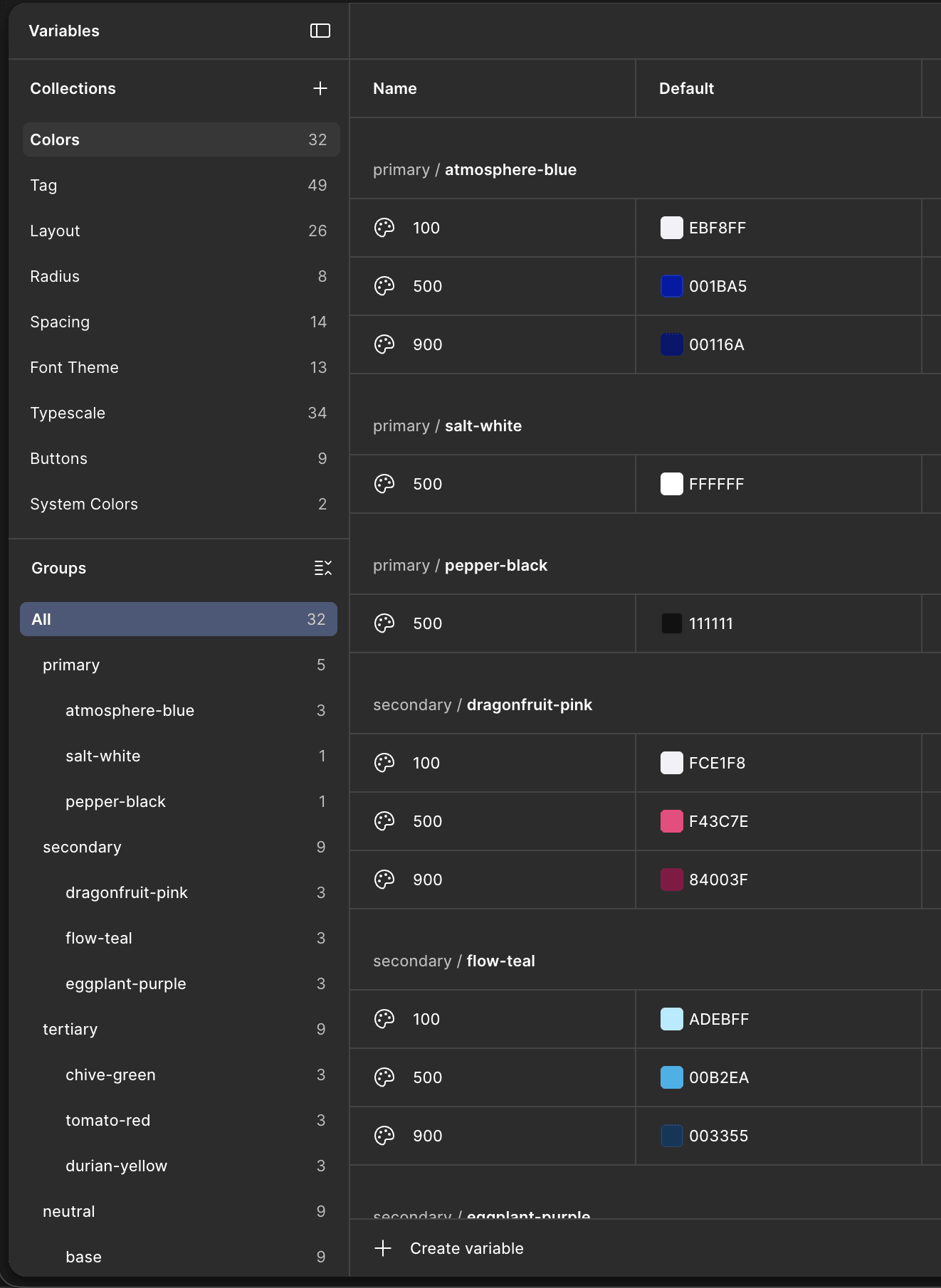This screenshot has width=941, height=1288.
Task: Collapse all groups using the Groups icon
Action: coord(323,568)
